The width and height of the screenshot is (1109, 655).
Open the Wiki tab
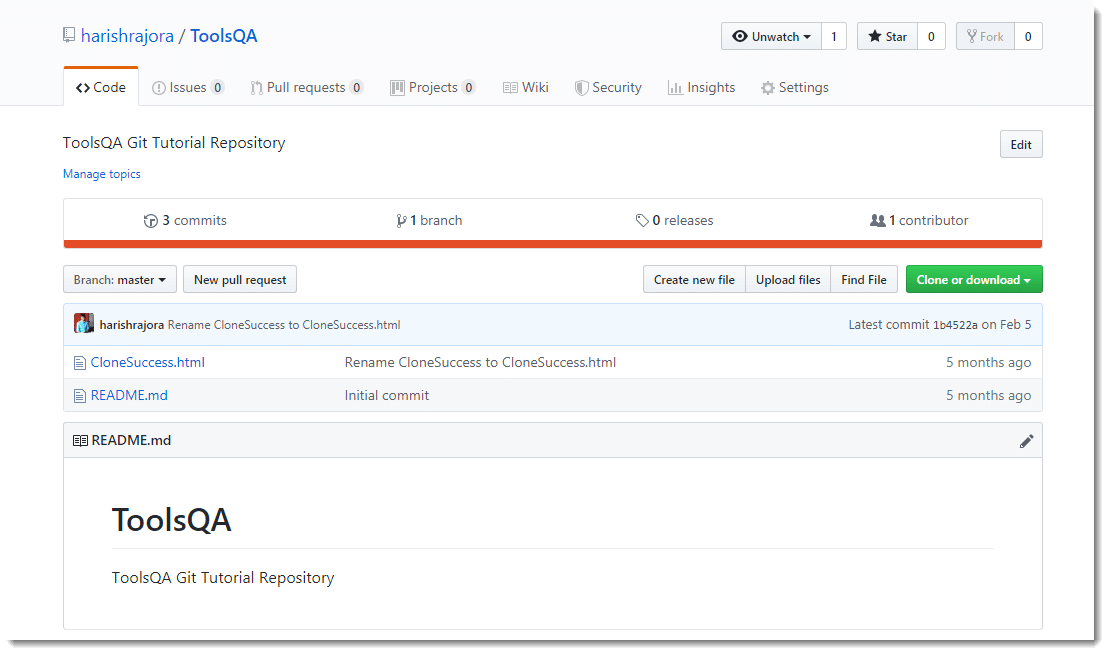[526, 88]
